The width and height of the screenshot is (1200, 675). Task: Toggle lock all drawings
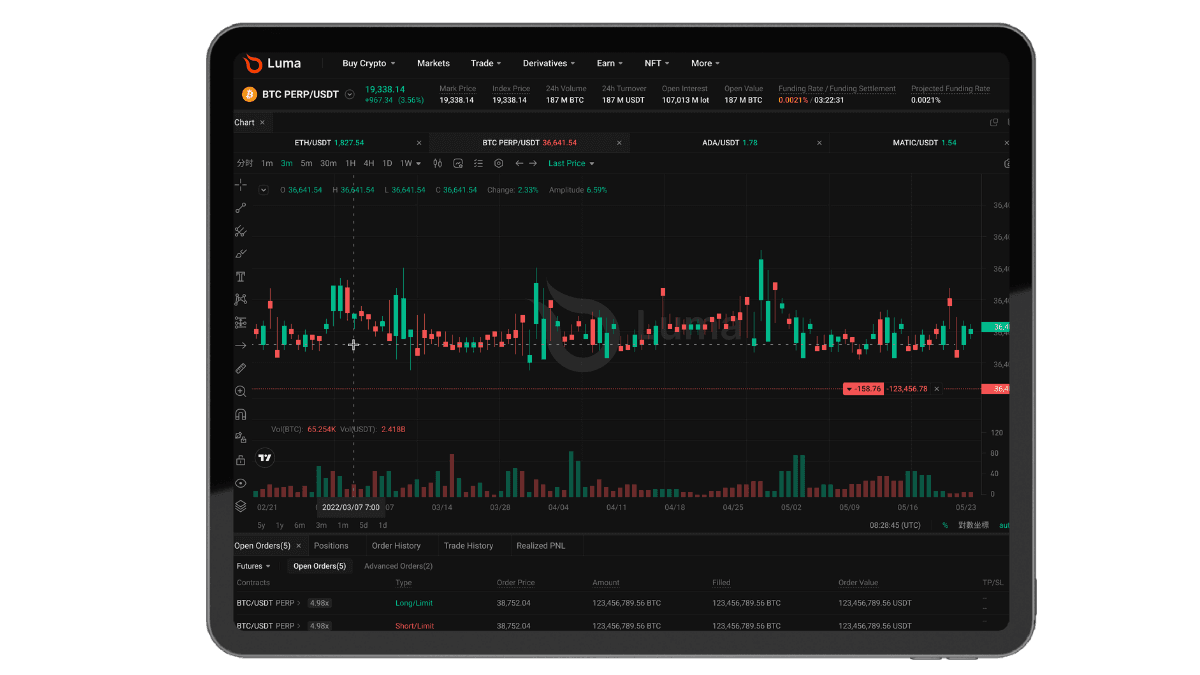pyautogui.click(x=240, y=460)
